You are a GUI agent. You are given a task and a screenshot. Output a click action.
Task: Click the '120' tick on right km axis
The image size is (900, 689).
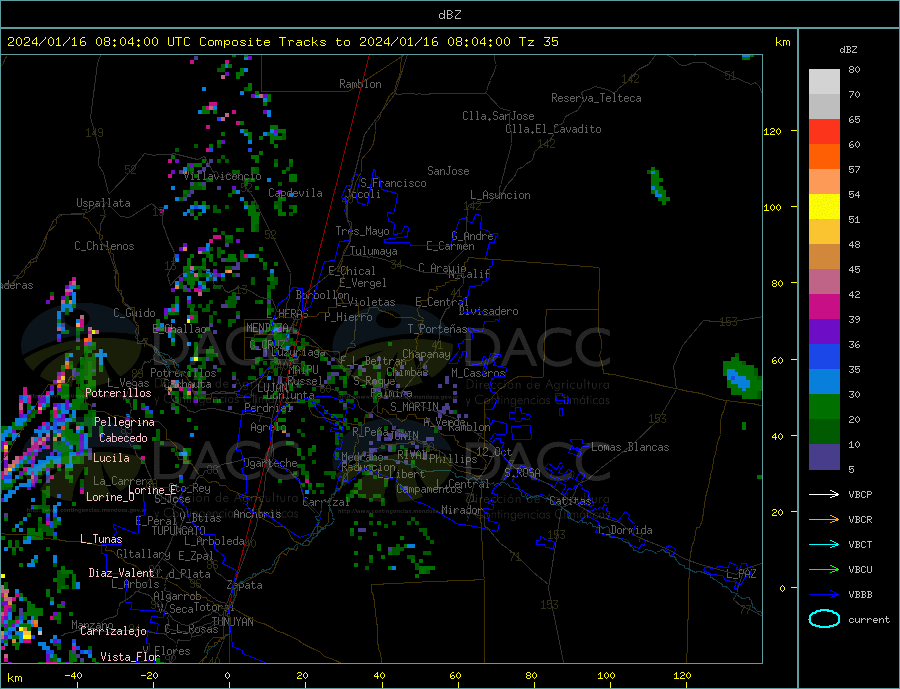coord(772,131)
